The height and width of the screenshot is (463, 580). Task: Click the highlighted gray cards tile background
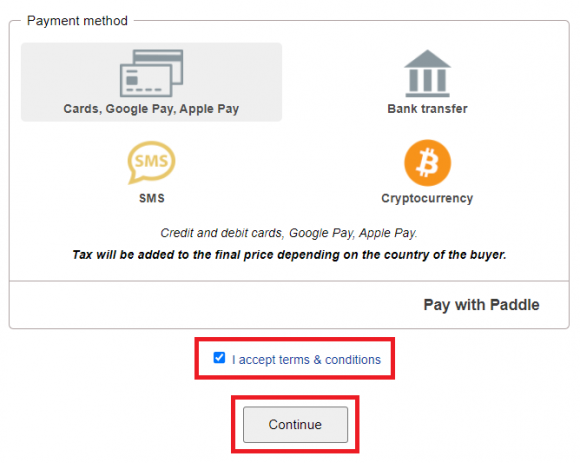(x=151, y=82)
